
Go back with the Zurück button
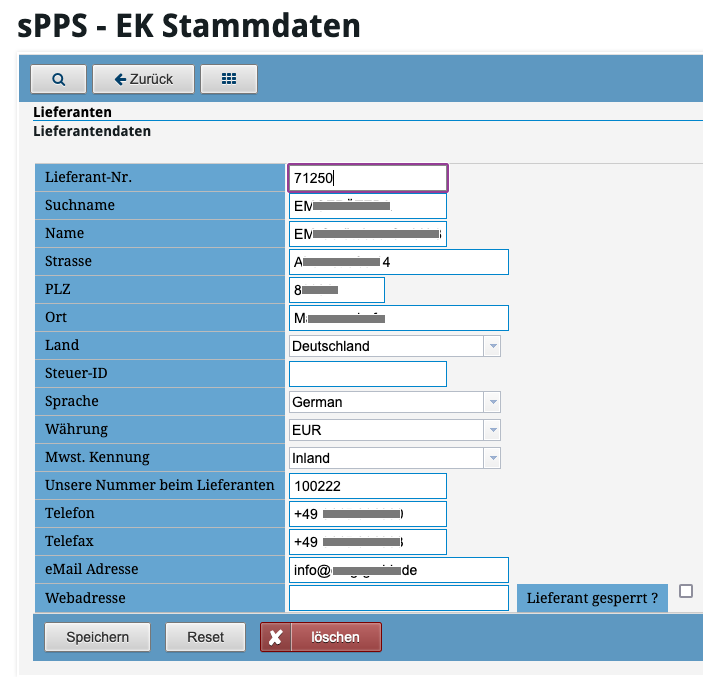coord(144,79)
